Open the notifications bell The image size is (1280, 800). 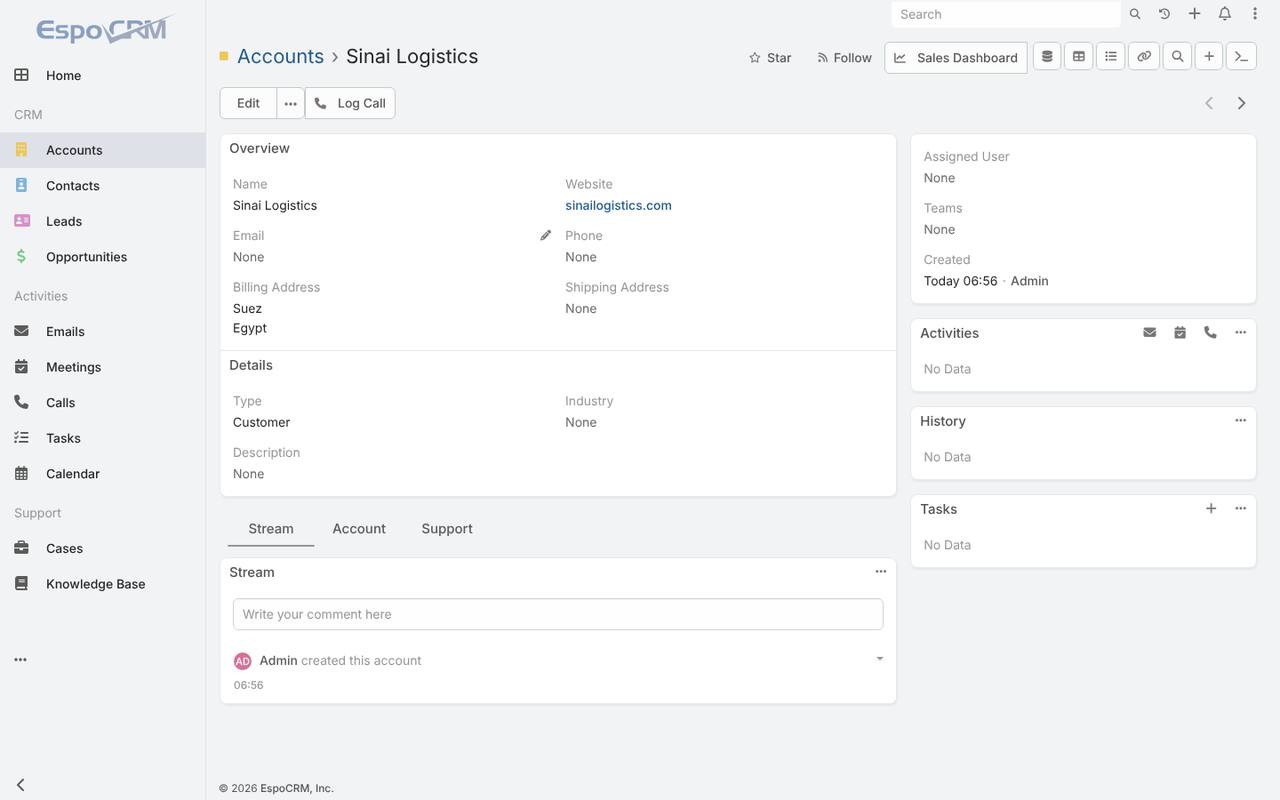(1224, 14)
